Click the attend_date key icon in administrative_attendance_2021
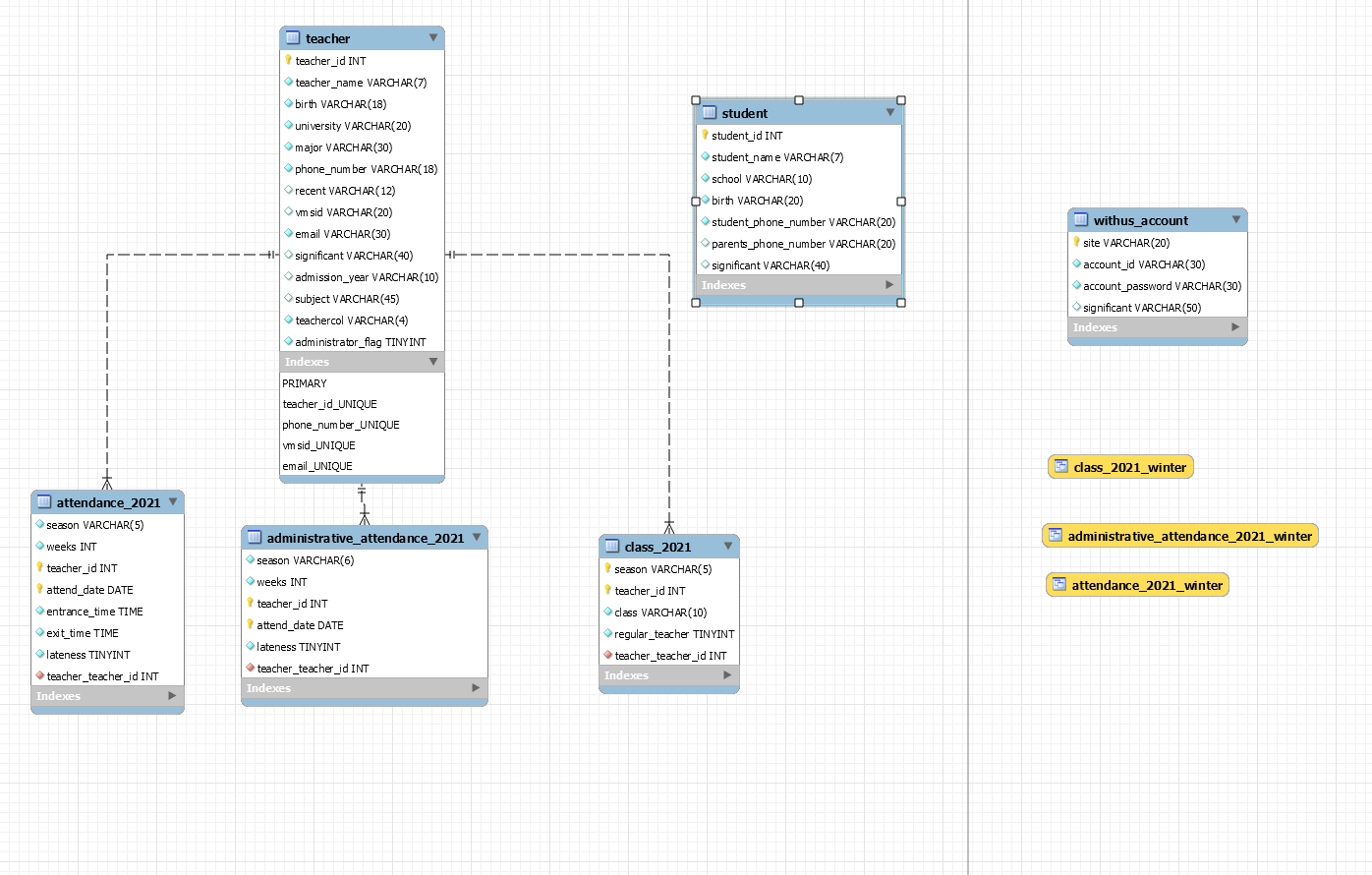This screenshot has height=875, width=1372. [251, 625]
